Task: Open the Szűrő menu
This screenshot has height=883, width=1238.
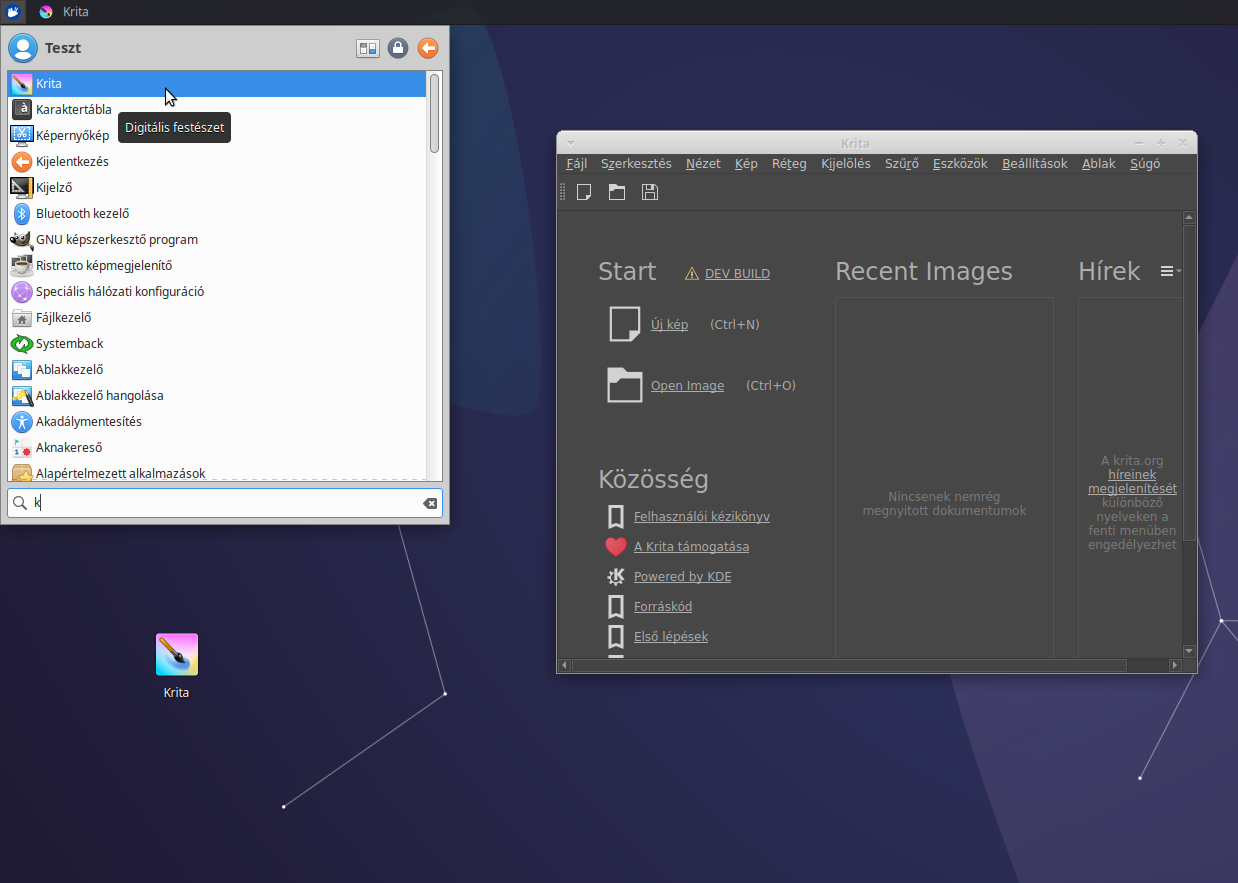Action: (x=902, y=164)
